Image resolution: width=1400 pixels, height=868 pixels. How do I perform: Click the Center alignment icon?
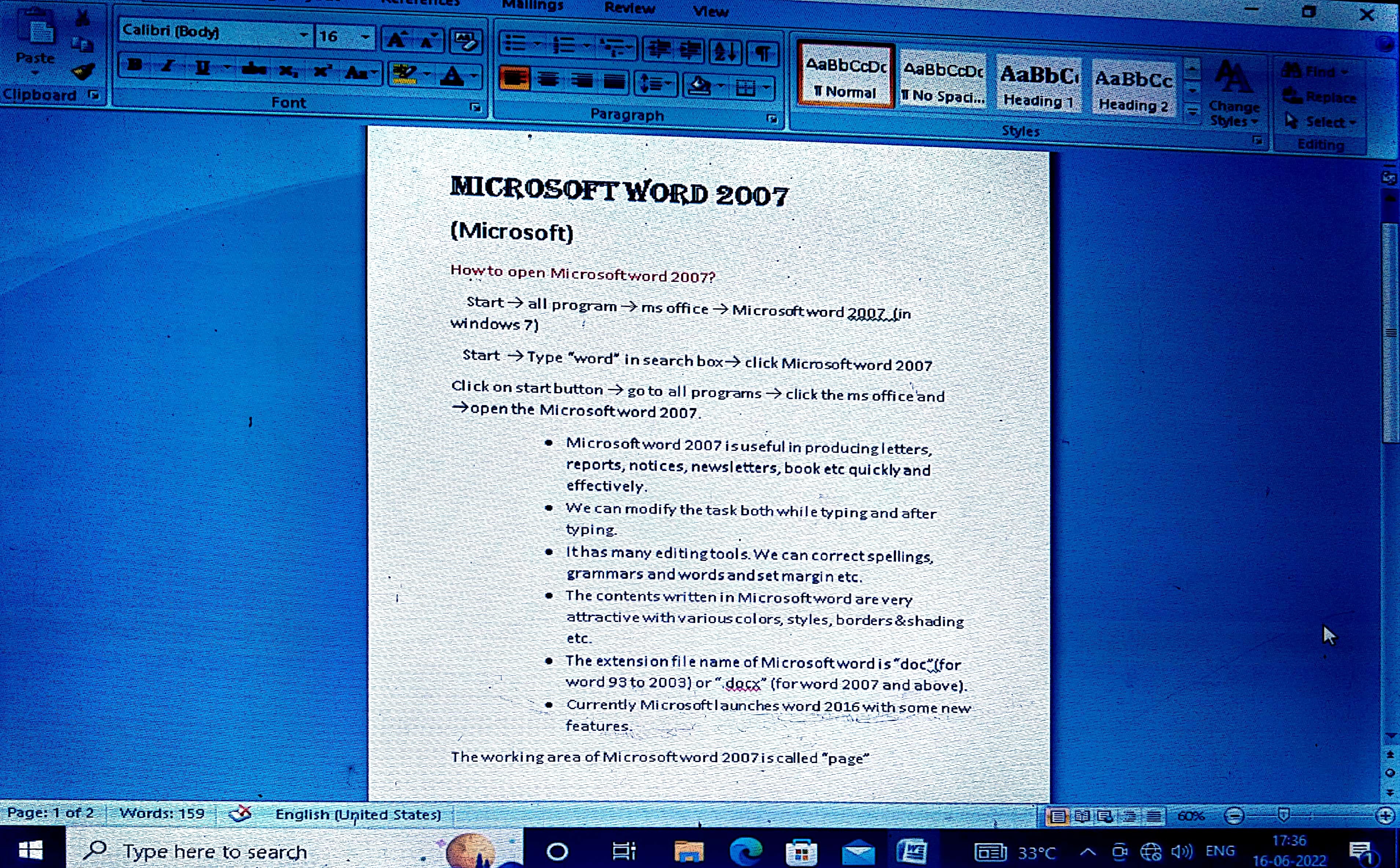[548, 79]
